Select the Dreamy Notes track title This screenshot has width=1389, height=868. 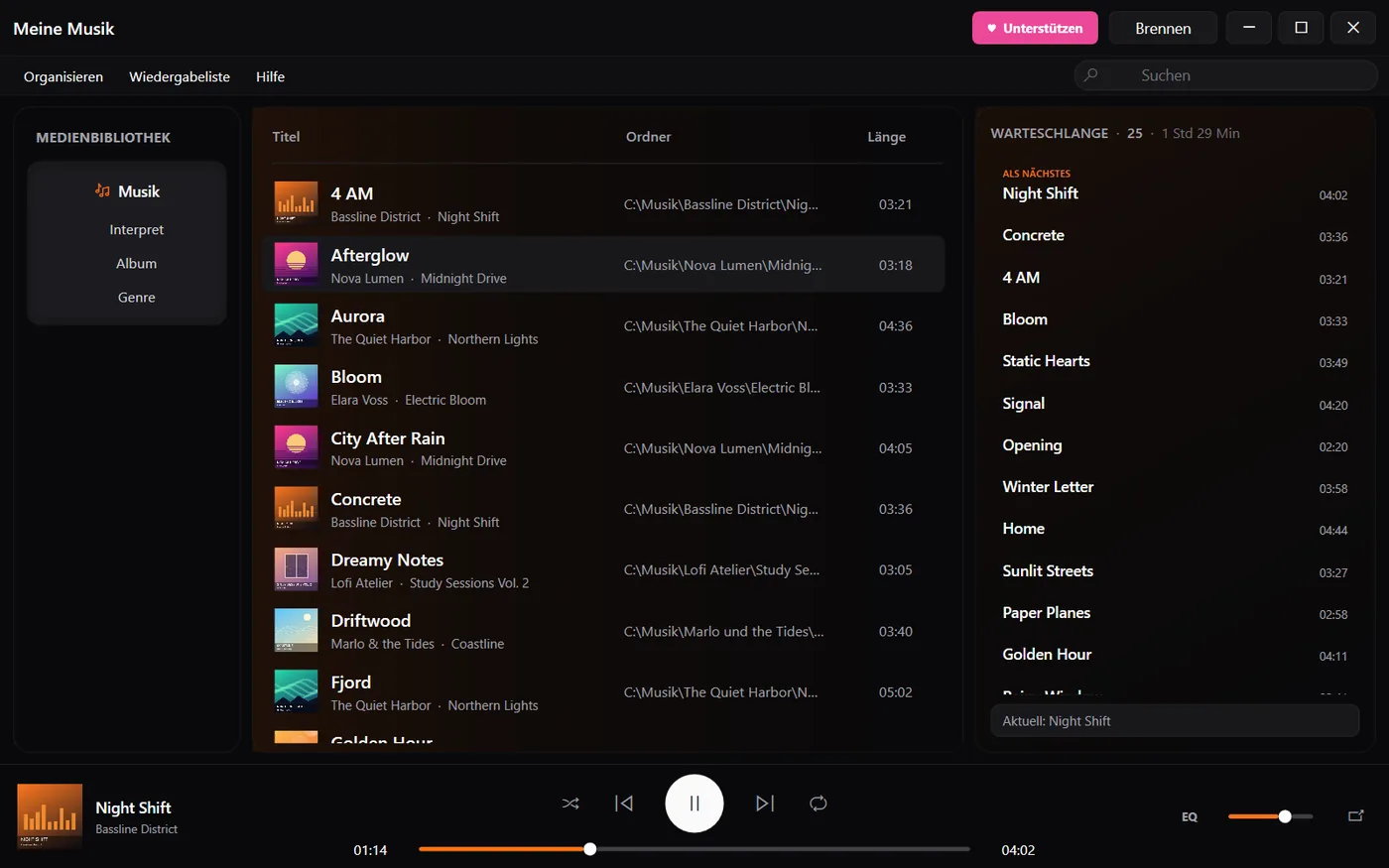[387, 560]
